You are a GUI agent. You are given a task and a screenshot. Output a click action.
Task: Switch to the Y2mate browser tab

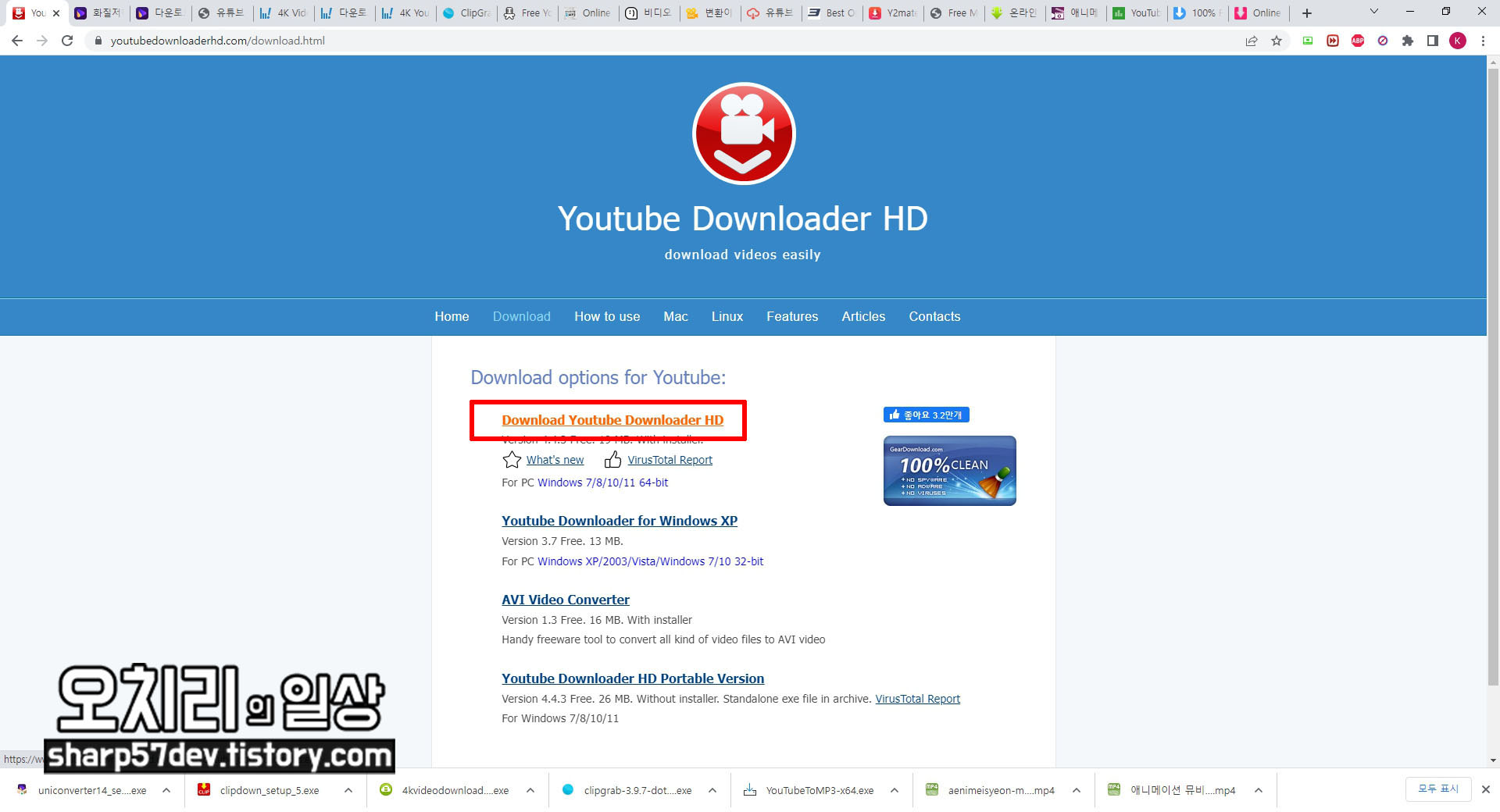click(x=893, y=13)
